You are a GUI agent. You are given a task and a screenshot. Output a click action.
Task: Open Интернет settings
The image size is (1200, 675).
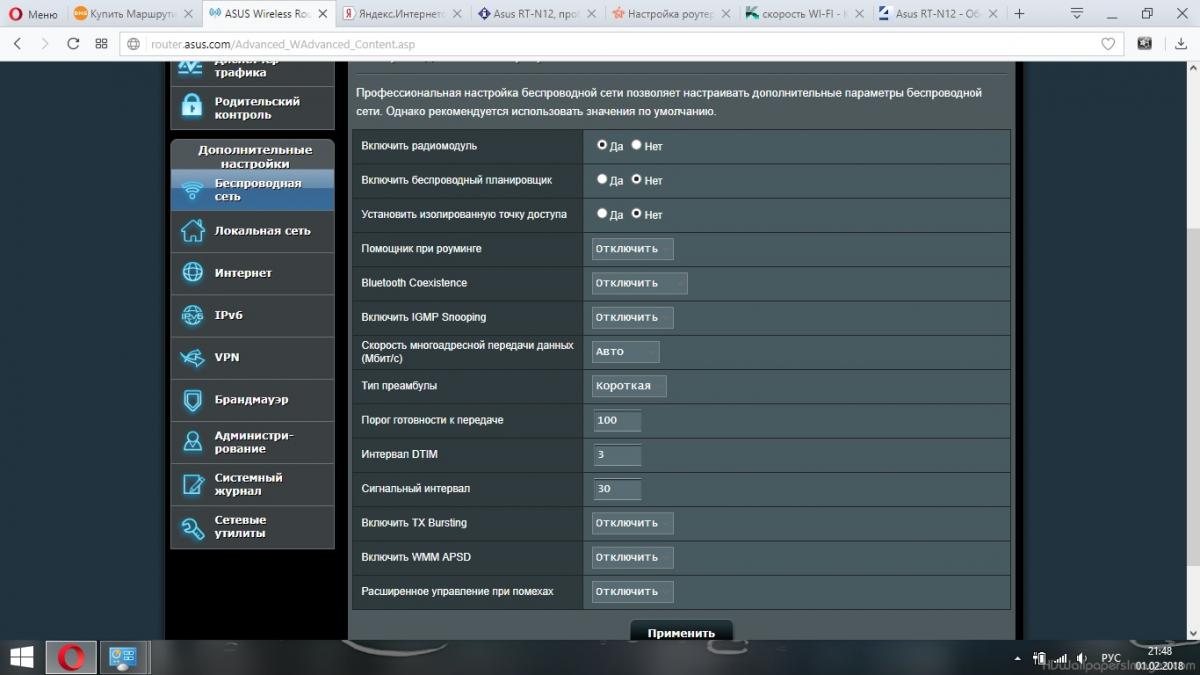252,273
